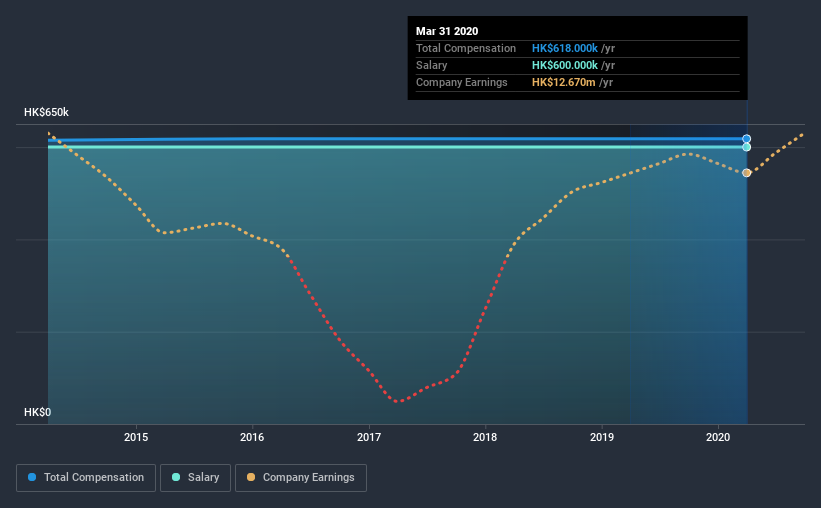Click the teal dot in the Salary legend
The image size is (821, 508).
tap(176, 477)
